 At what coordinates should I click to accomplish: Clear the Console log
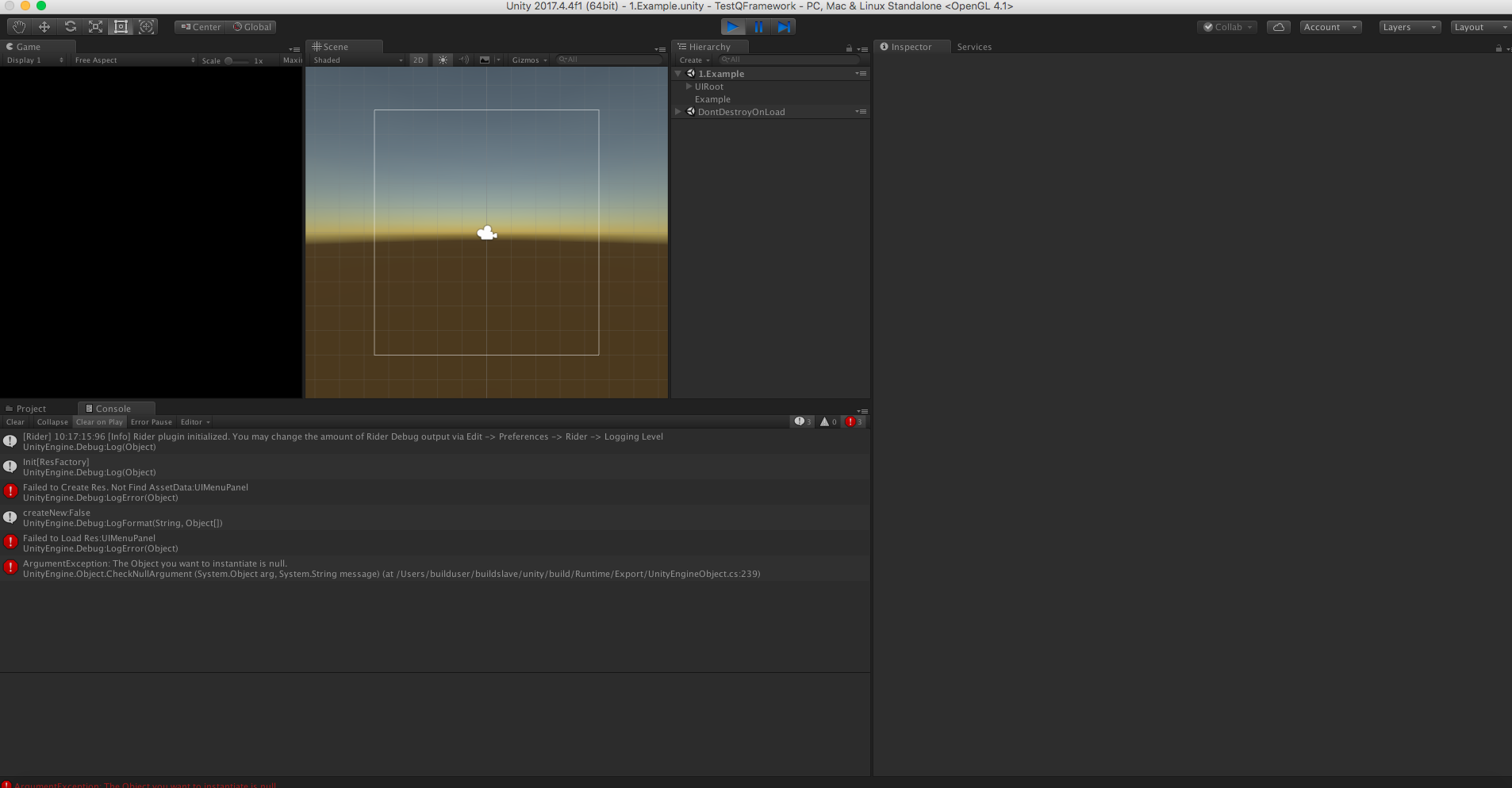pyautogui.click(x=14, y=421)
